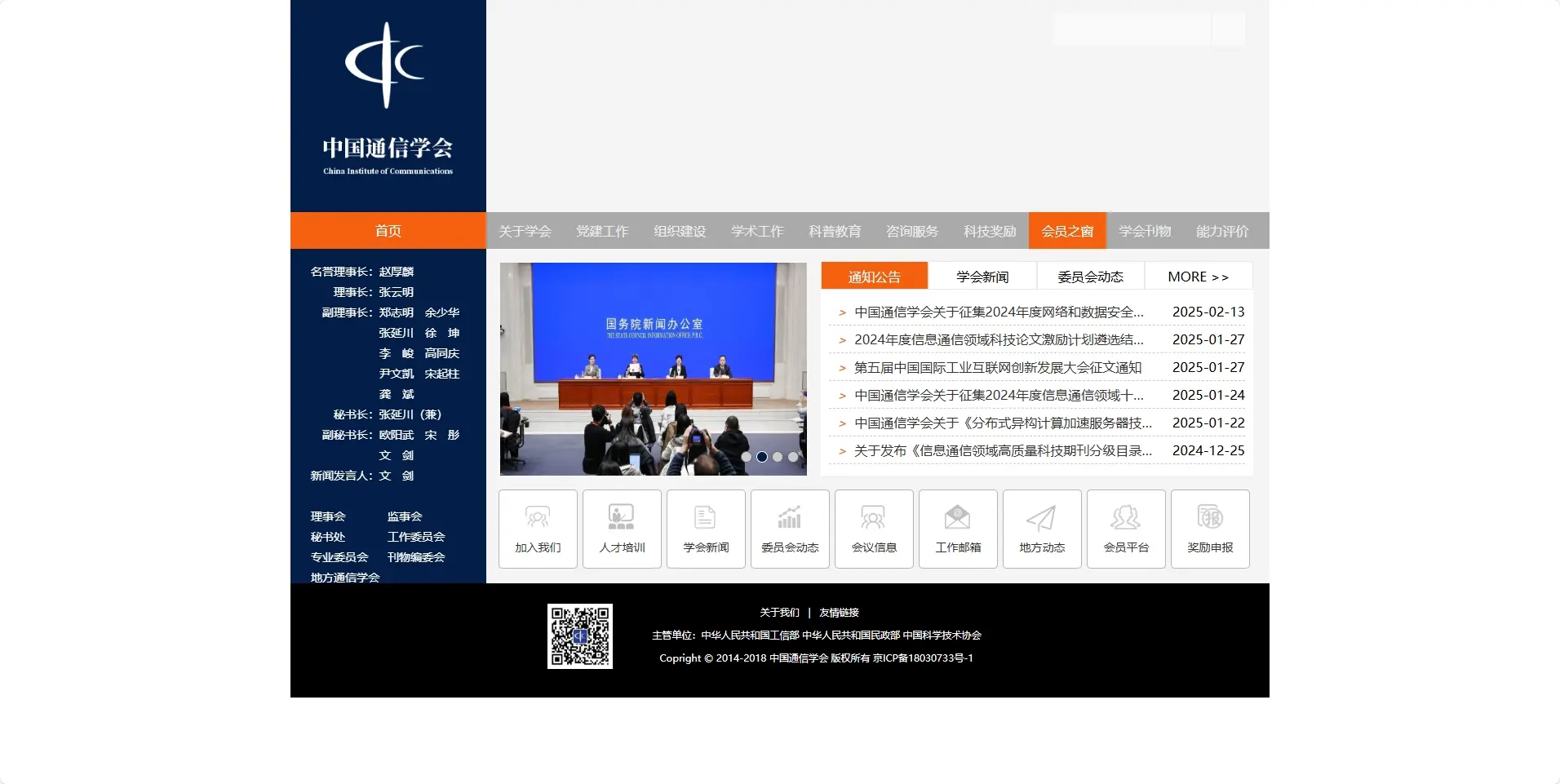
Task: Click the 加入我们 (Join Us) icon
Action: coord(538,529)
